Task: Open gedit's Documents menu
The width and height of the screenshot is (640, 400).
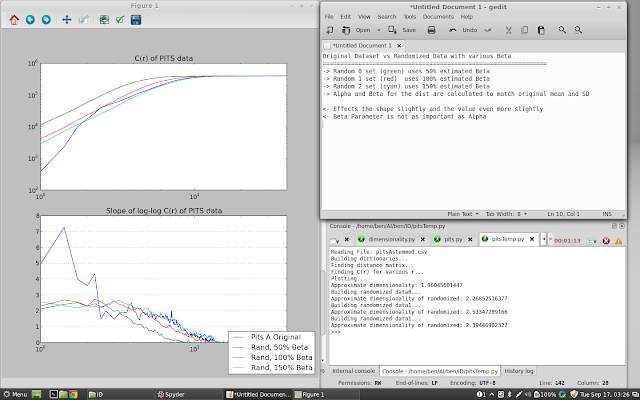Action: click(438, 17)
